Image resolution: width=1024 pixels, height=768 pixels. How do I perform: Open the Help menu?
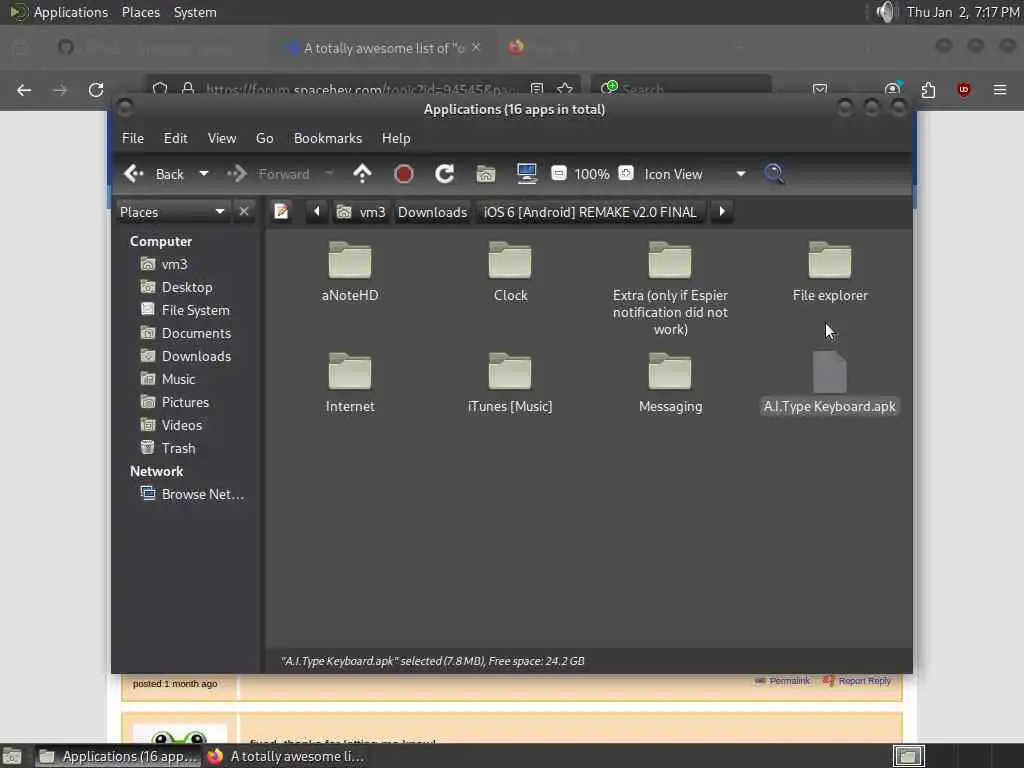tap(396, 138)
